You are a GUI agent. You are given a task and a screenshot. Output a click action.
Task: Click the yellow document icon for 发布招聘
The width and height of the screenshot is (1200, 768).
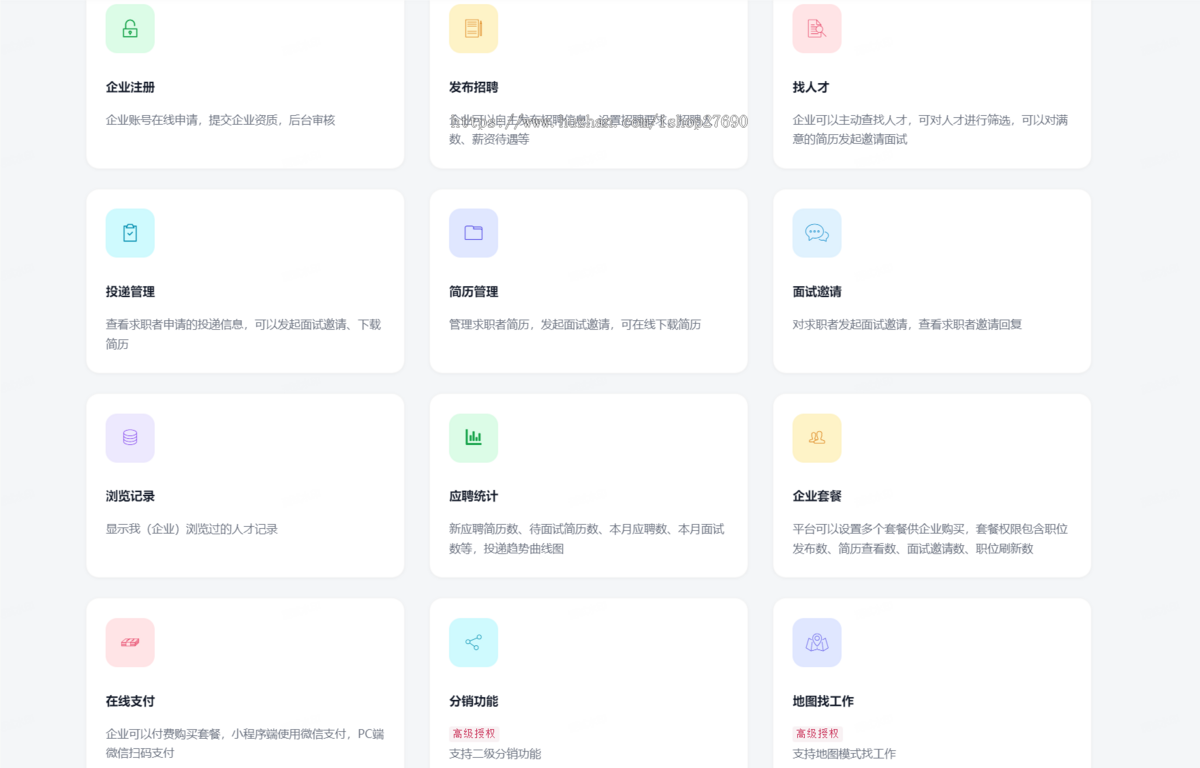[473, 29]
